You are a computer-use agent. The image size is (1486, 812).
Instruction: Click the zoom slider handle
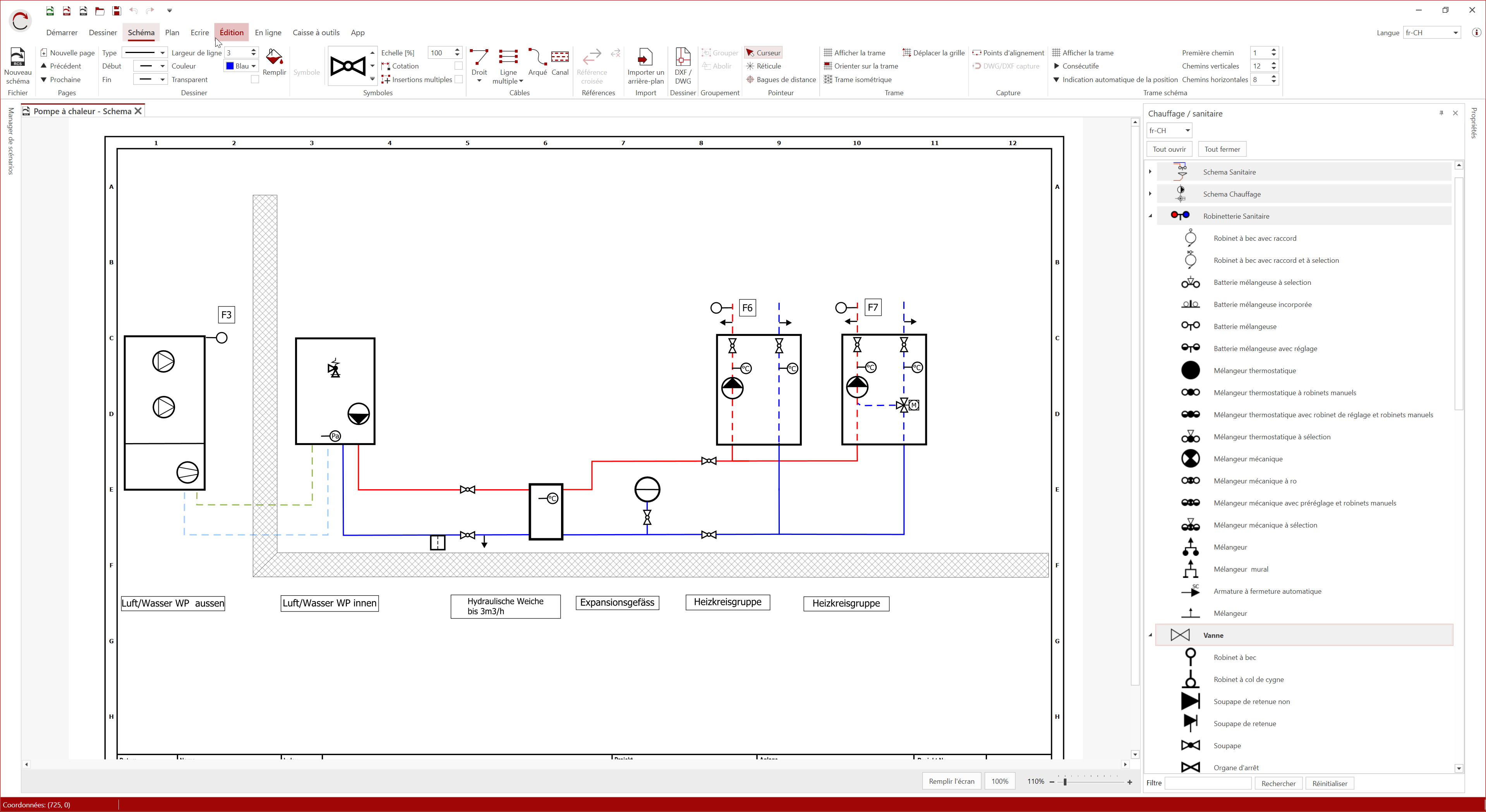coord(1065,782)
